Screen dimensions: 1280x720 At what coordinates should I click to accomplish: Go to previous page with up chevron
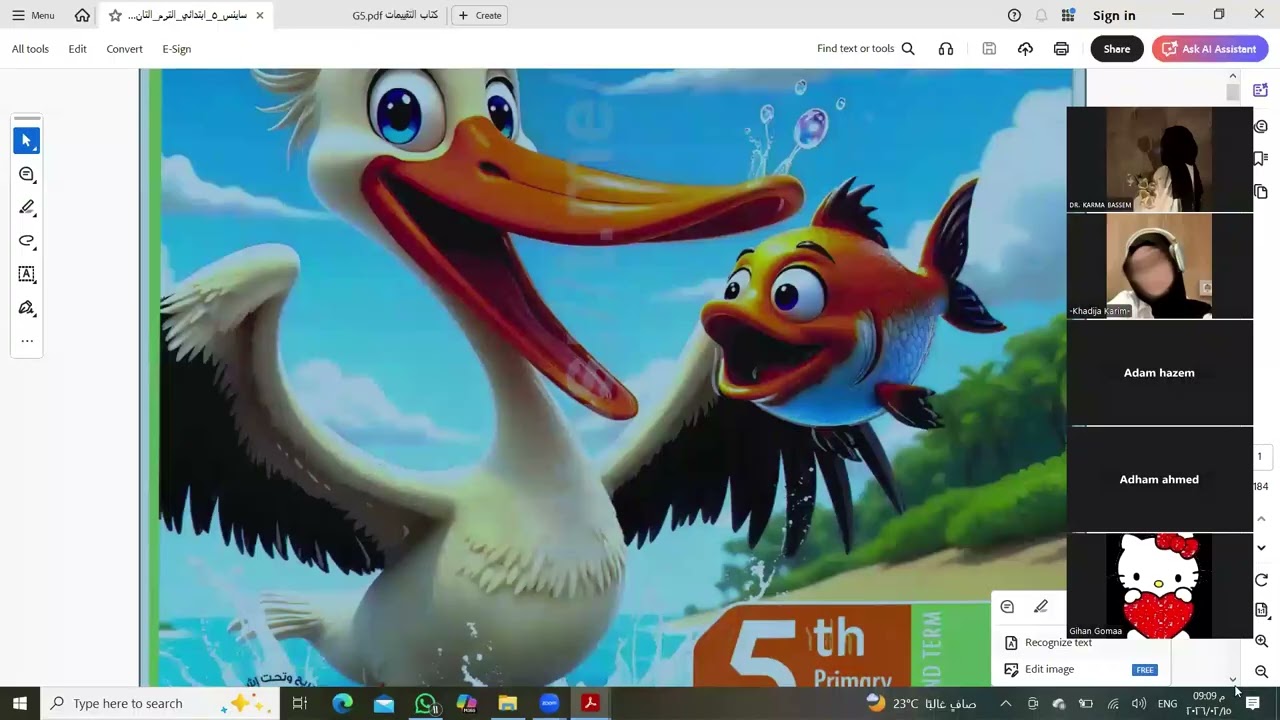click(1261, 518)
